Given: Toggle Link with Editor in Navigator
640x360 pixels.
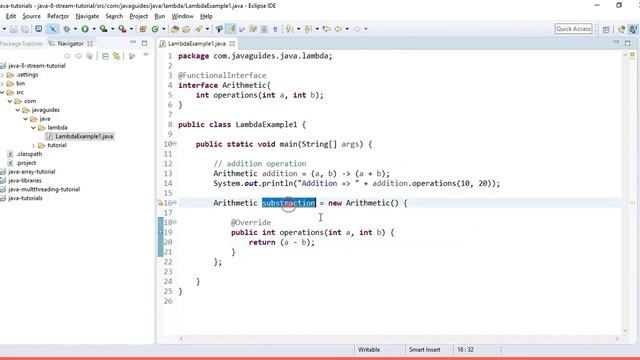Looking at the screenshot, I should click(x=117, y=56).
